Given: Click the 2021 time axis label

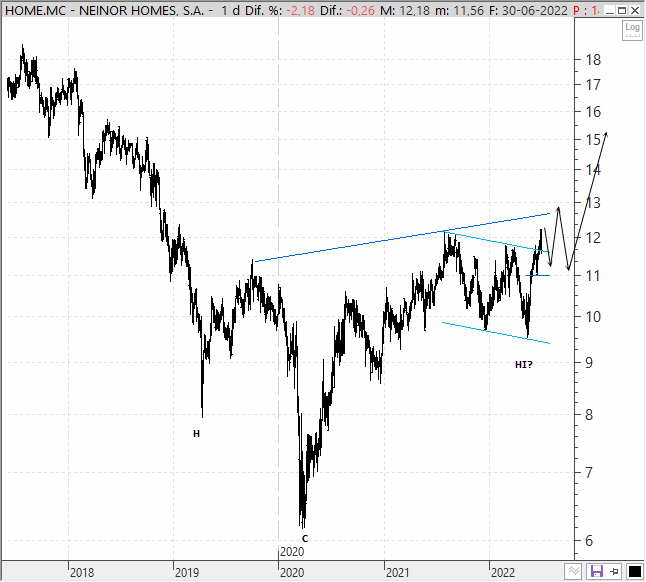Looking at the screenshot, I should [x=398, y=573].
